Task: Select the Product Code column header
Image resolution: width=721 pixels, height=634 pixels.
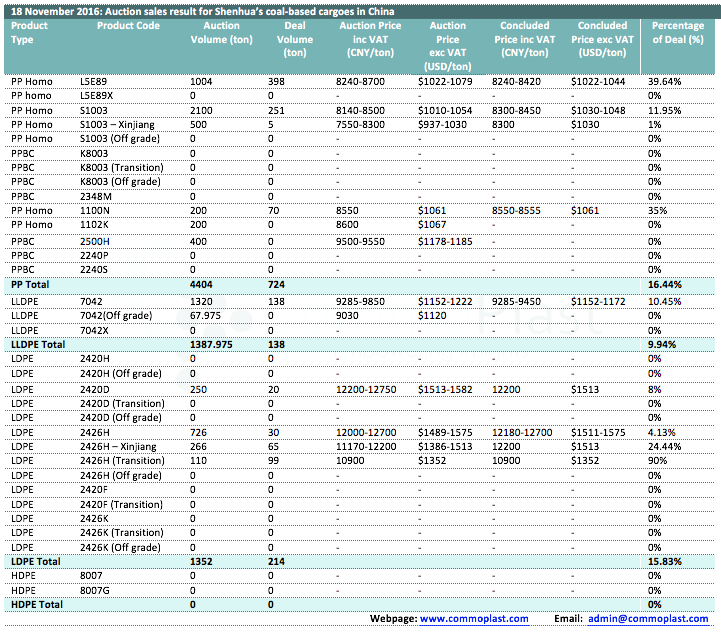Action: (128, 26)
